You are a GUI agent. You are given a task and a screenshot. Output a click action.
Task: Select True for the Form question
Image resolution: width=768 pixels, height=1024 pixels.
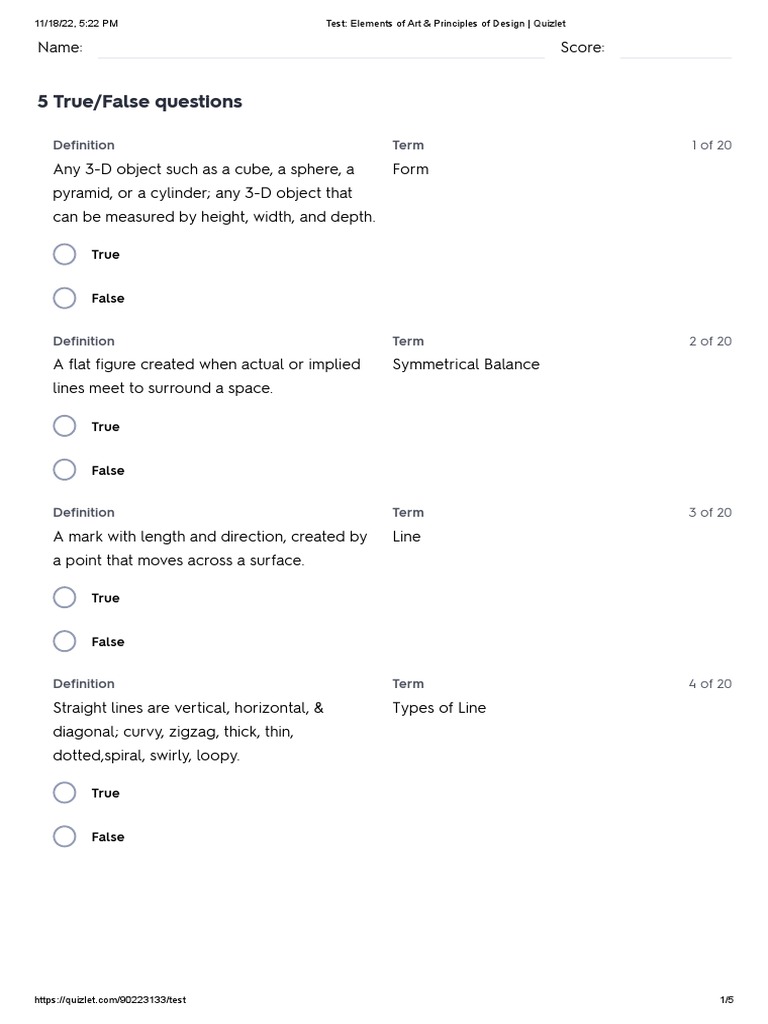point(65,255)
